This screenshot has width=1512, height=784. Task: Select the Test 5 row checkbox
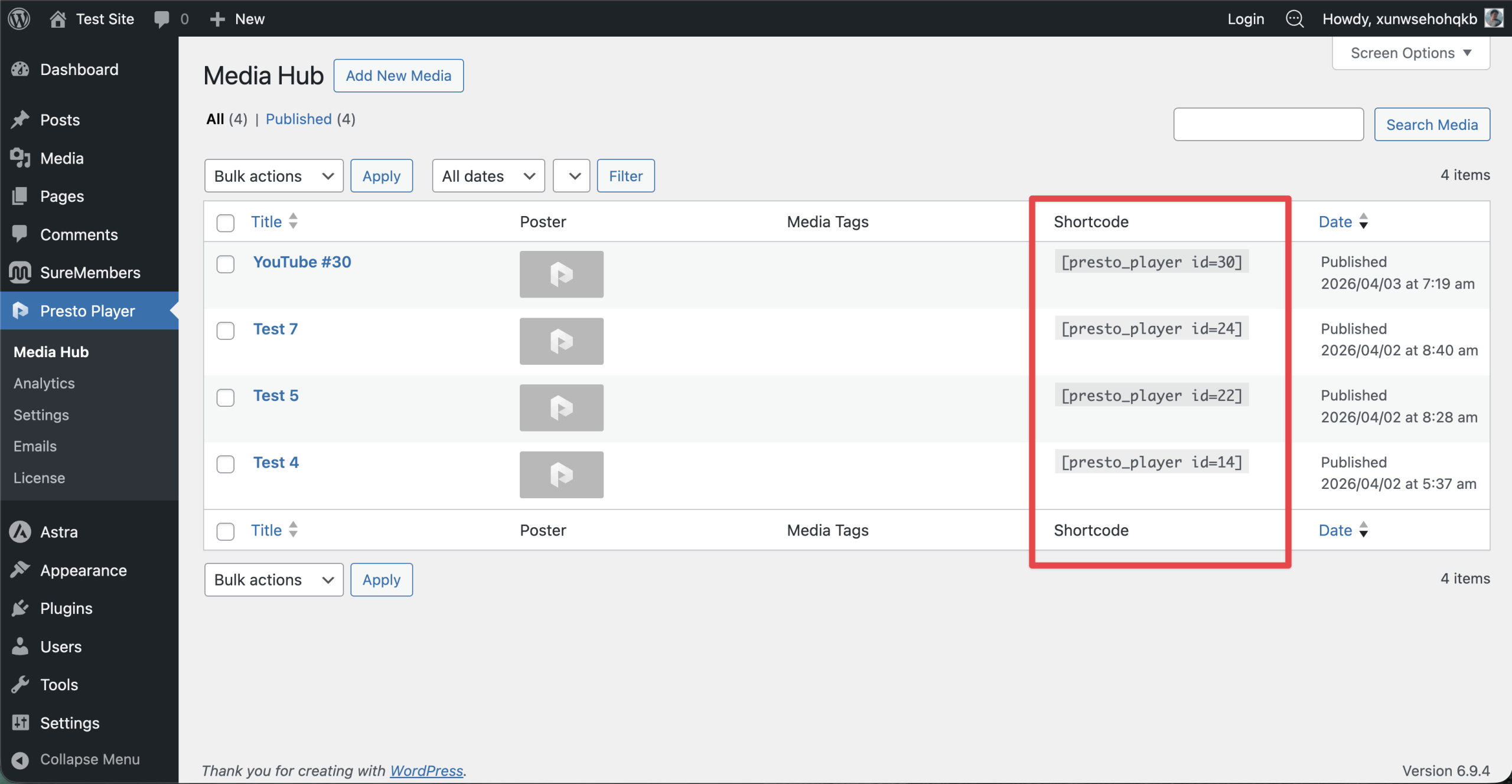(x=225, y=397)
